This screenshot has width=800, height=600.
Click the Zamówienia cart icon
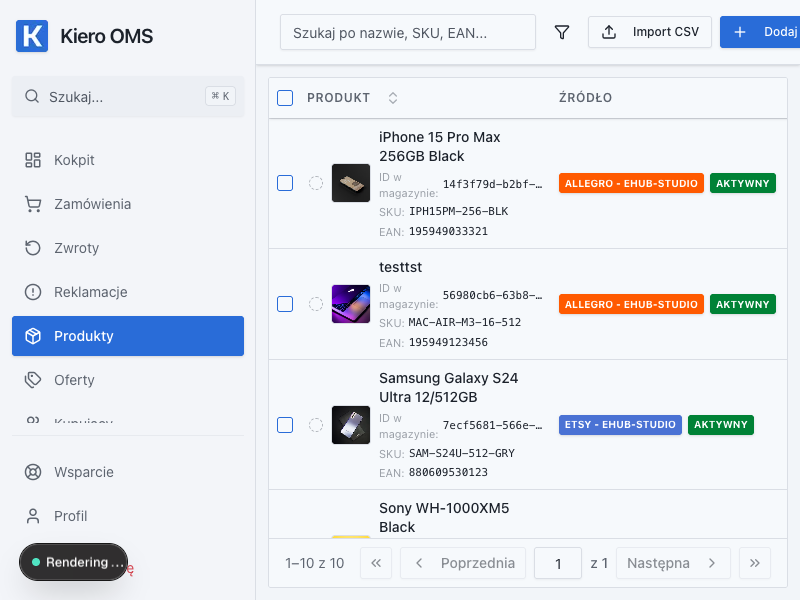coord(33,204)
